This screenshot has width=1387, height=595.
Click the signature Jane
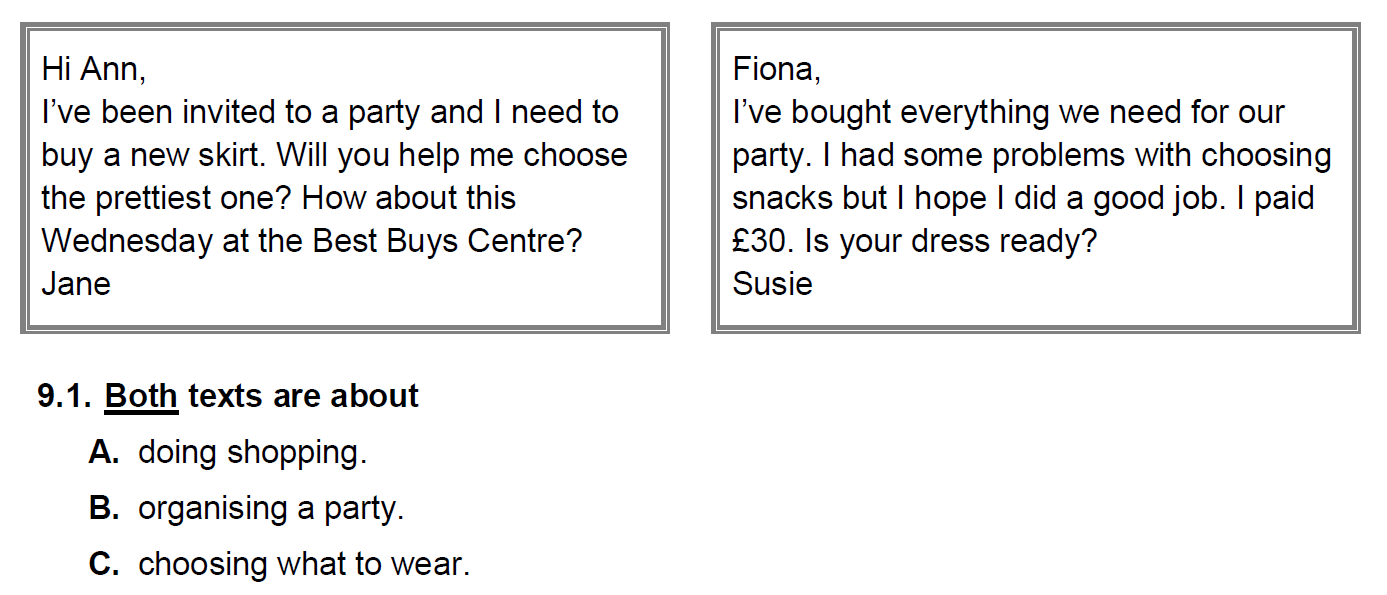(76, 284)
